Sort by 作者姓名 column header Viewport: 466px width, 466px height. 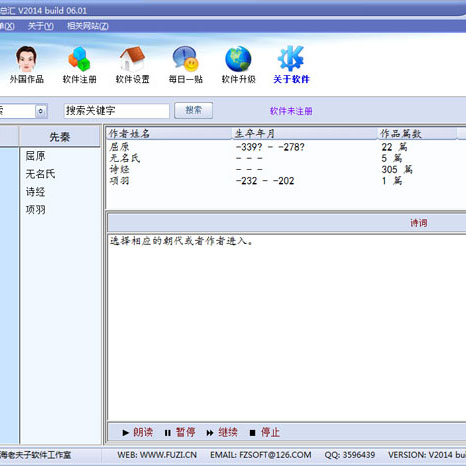(169, 134)
